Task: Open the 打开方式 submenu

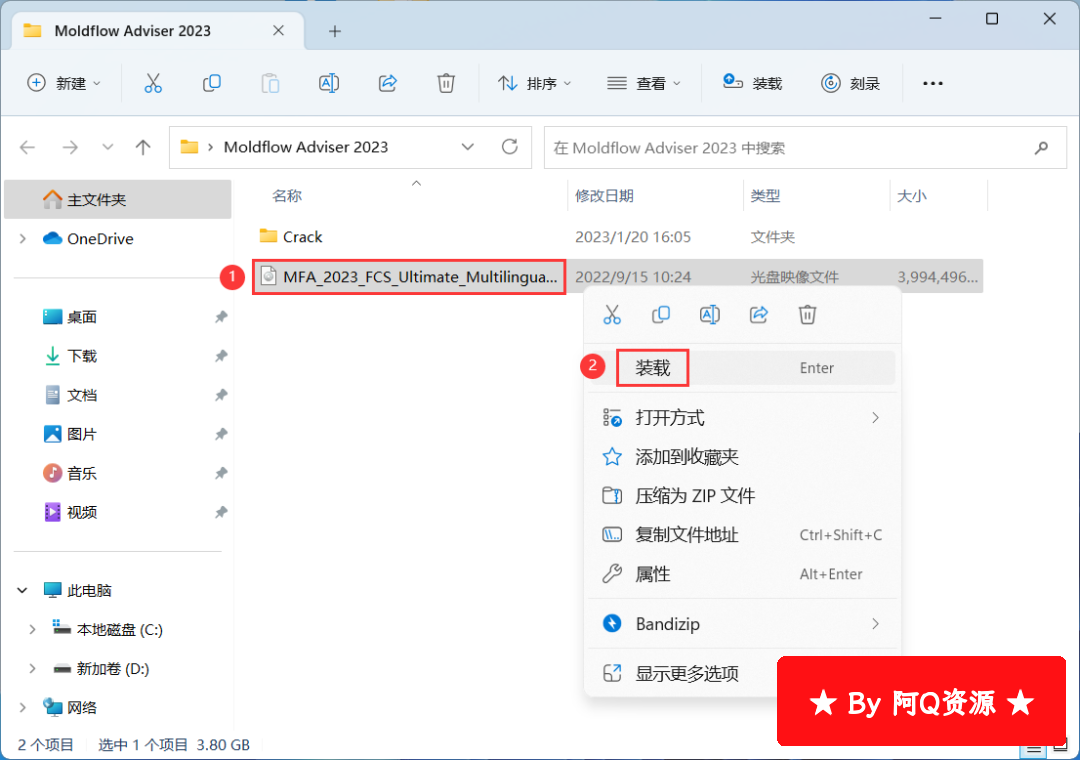Action: click(x=742, y=418)
